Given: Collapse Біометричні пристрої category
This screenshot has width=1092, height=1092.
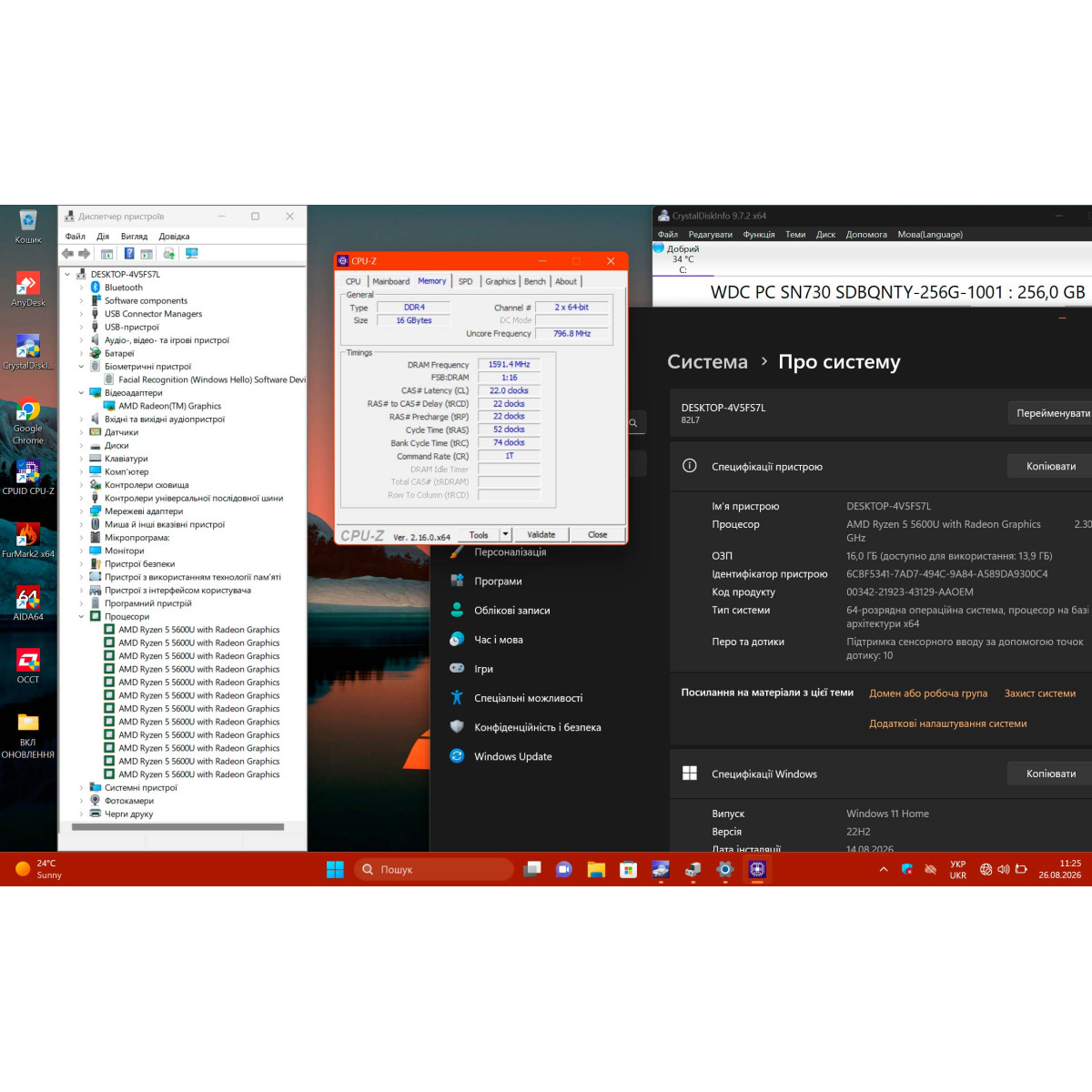Looking at the screenshot, I should 81,367.
